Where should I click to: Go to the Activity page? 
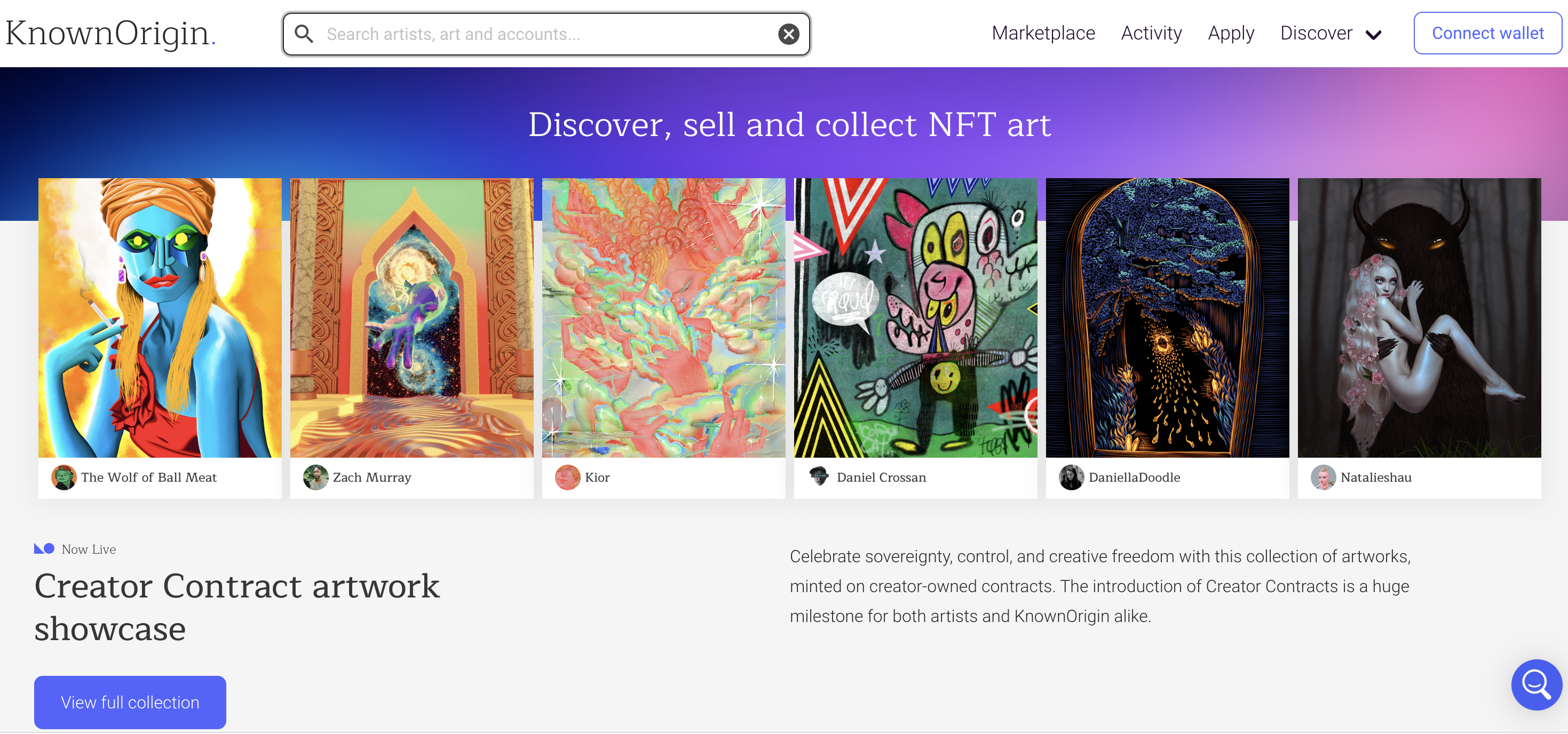click(1151, 33)
